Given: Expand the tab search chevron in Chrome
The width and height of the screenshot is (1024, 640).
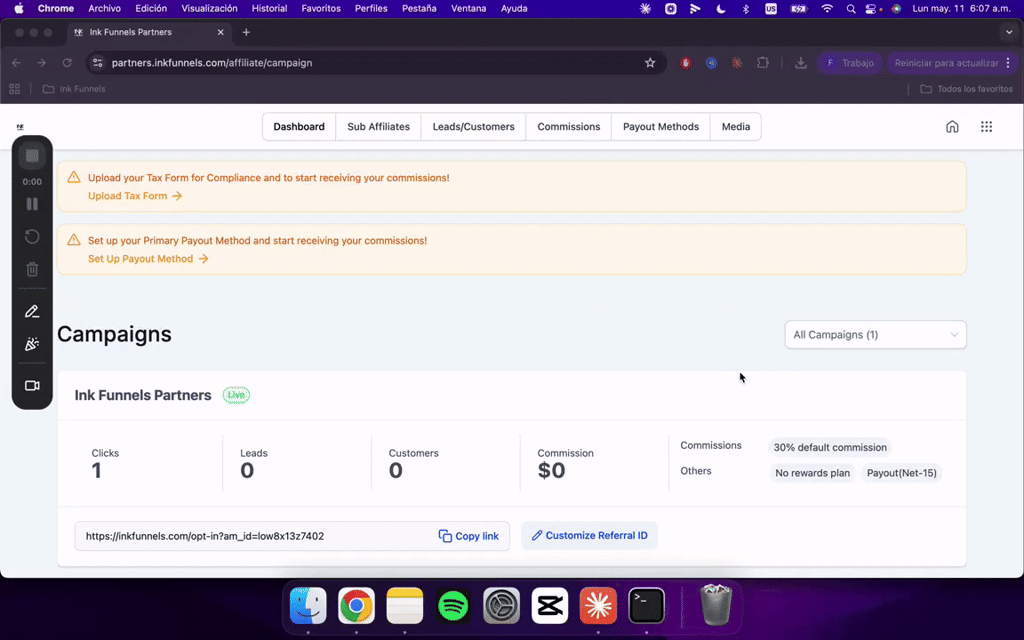Looking at the screenshot, I should click(x=1009, y=32).
